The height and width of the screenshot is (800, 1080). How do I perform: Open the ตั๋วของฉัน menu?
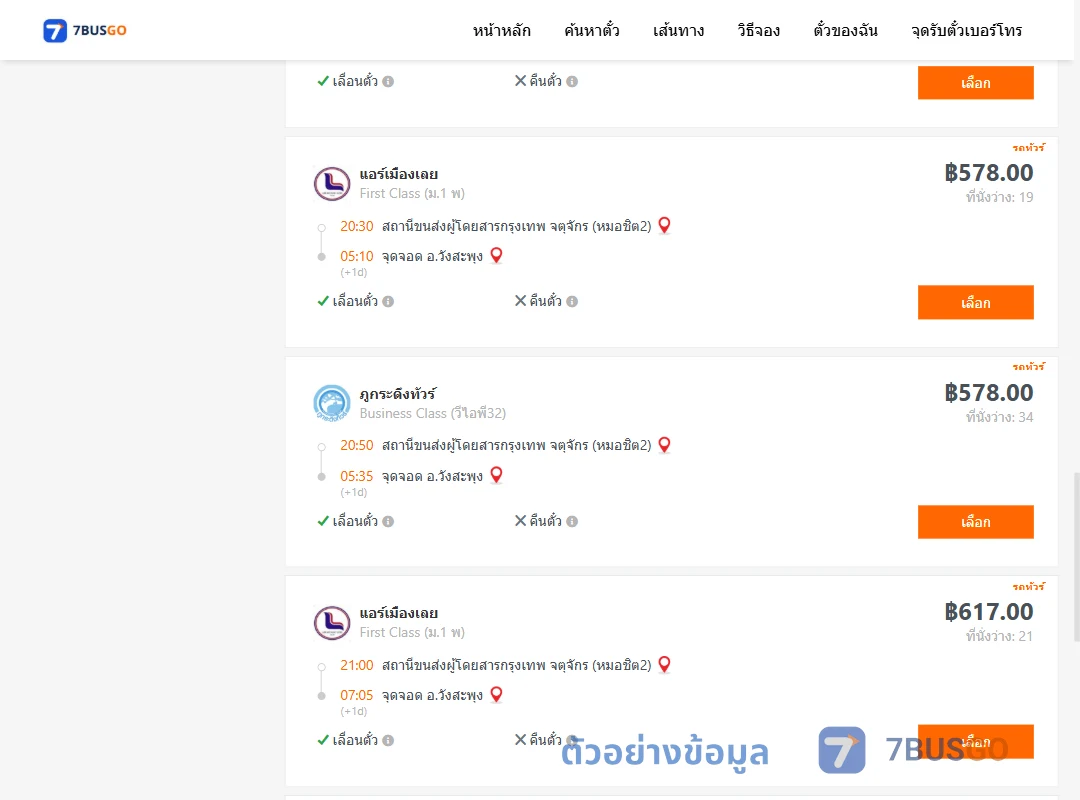[845, 30]
